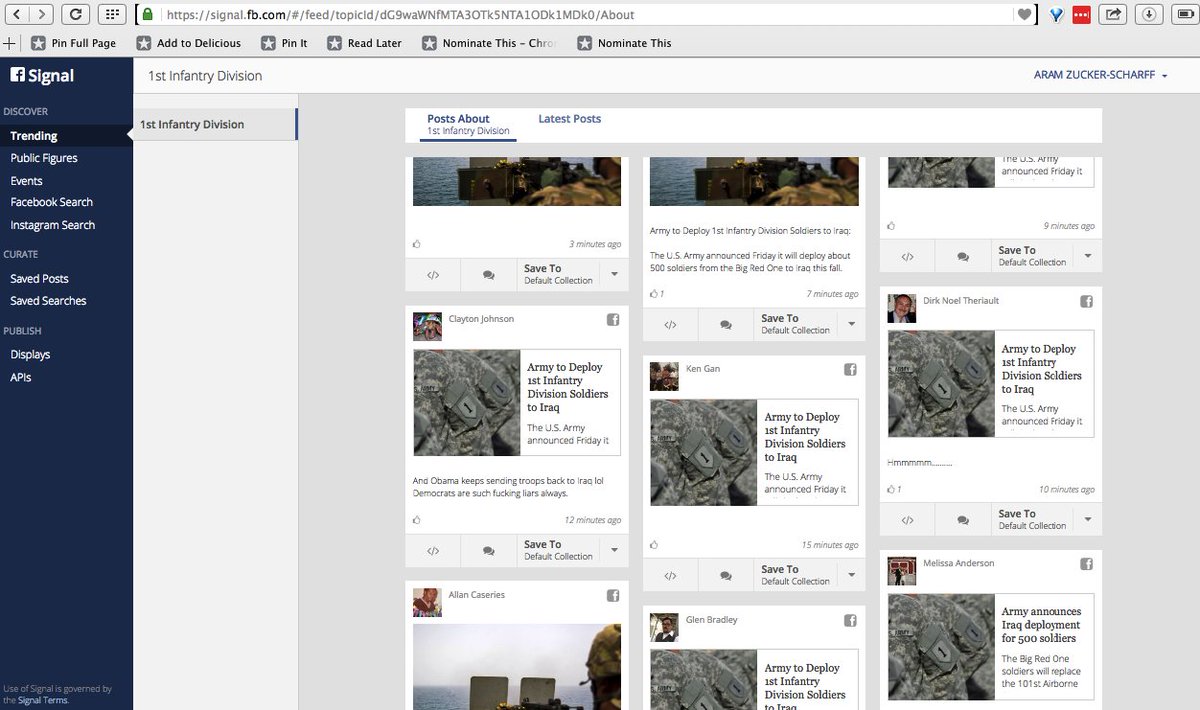Open the red extension icon in toolbar
1200x710 pixels.
click(1081, 14)
